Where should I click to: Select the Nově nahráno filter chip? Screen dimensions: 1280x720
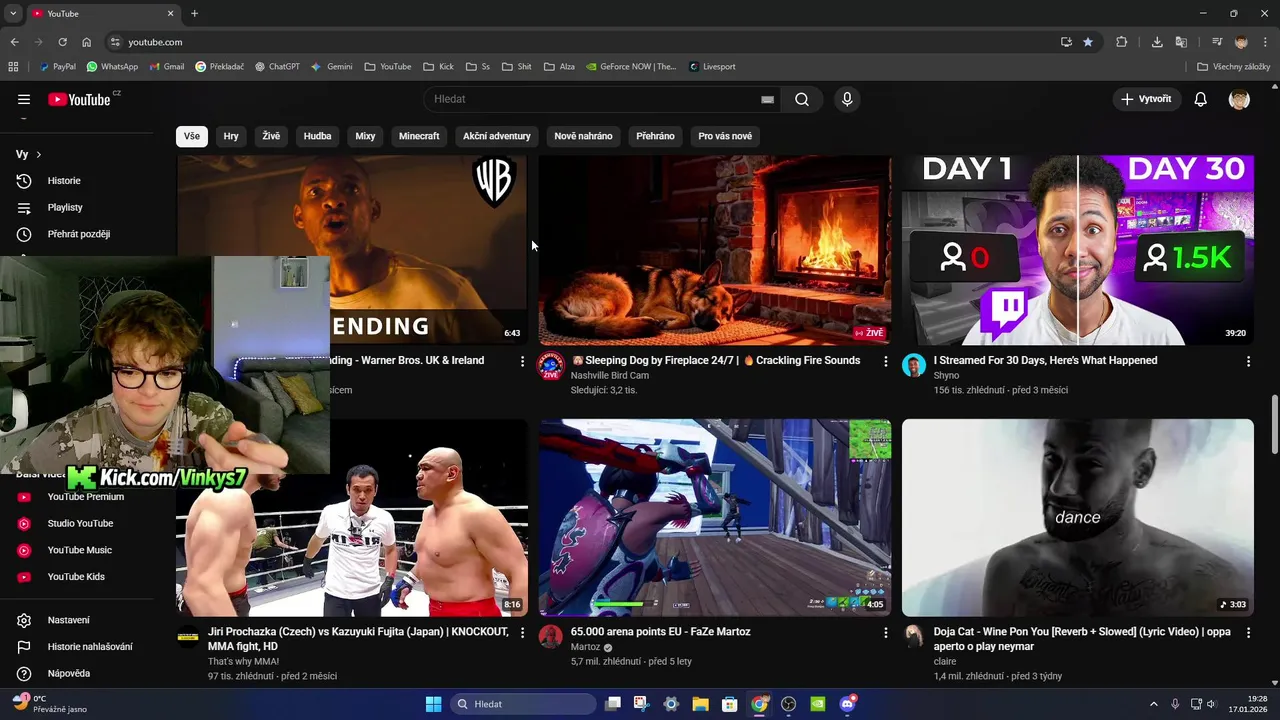point(583,136)
